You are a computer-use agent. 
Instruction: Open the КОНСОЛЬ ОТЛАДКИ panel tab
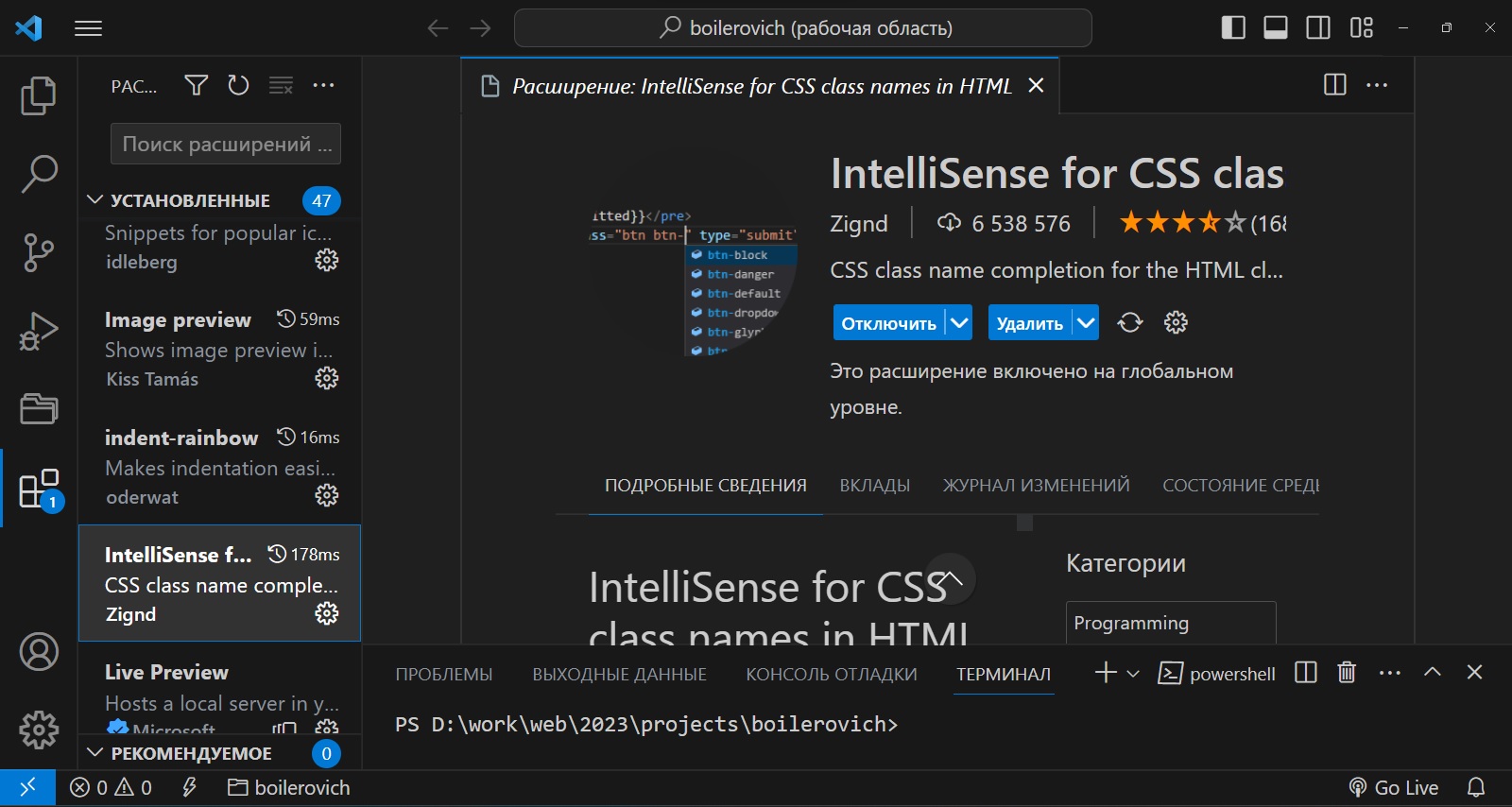(832, 675)
